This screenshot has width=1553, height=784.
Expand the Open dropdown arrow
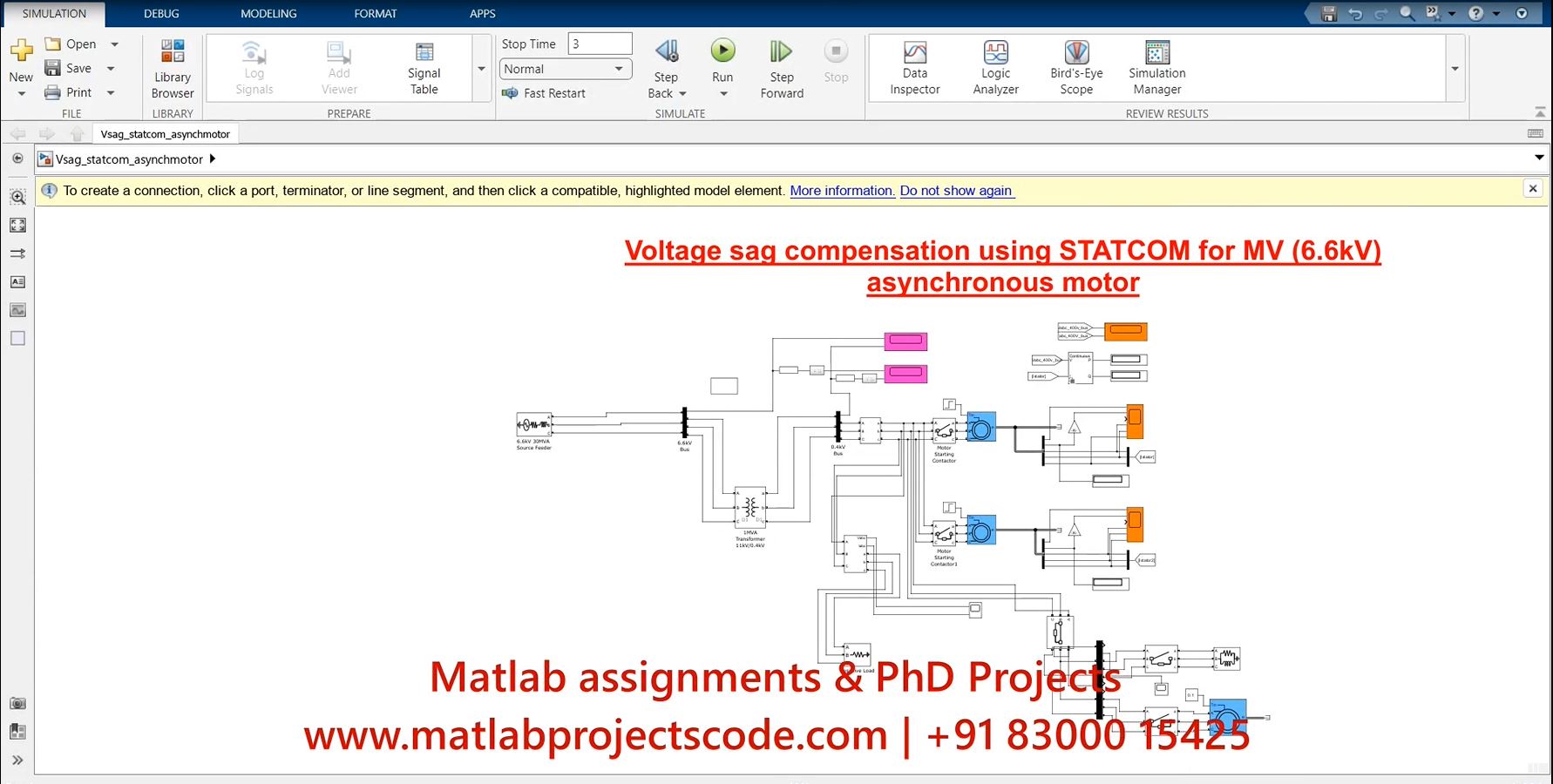[x=114, y=44]
